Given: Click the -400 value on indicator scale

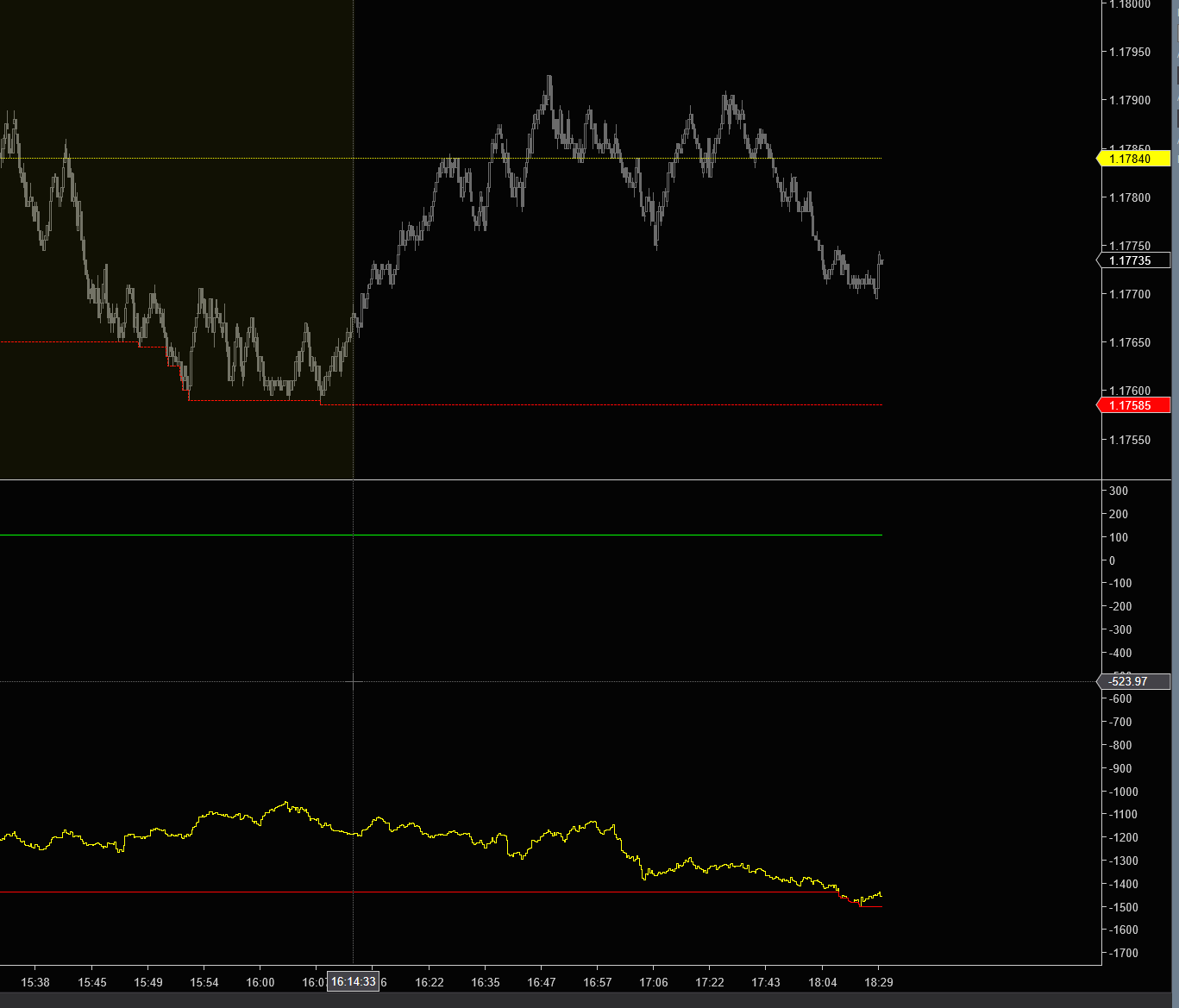Looking at the screenshot, I should tap(1120, 653).
